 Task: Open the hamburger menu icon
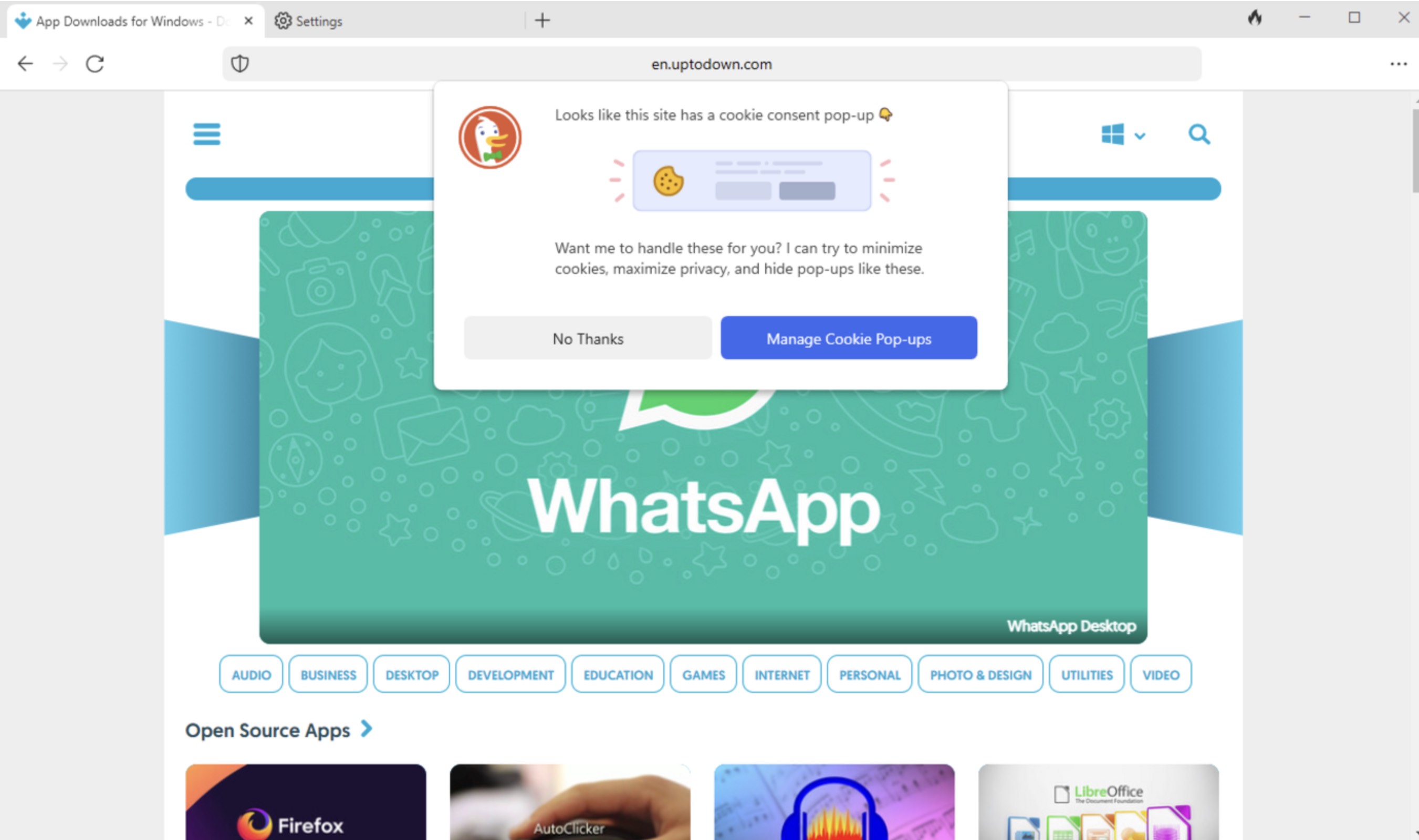207,133
